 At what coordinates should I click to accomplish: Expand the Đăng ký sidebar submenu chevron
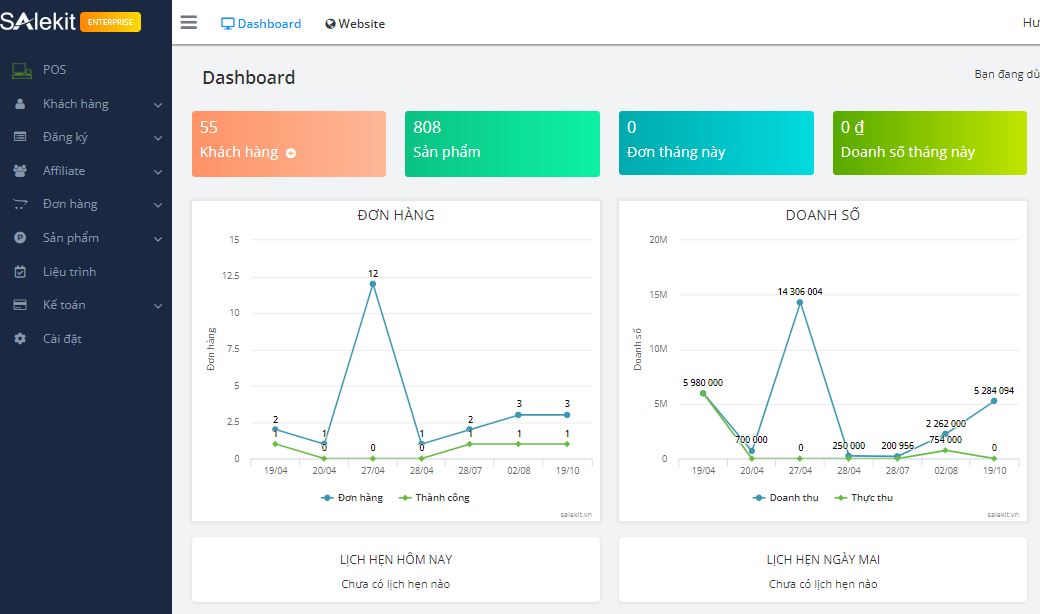coord(158,138)
